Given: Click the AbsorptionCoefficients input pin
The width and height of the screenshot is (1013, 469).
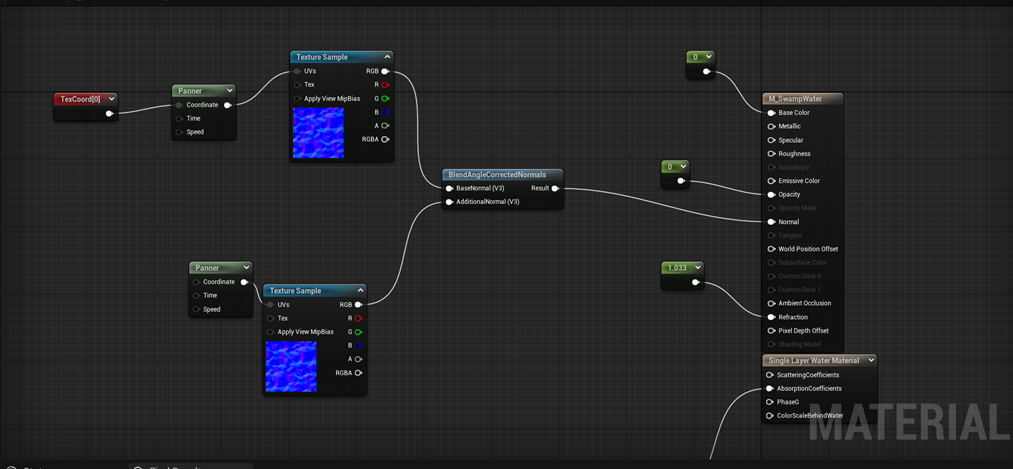Looking at the screenshot, I should click(x=770, y=388).
